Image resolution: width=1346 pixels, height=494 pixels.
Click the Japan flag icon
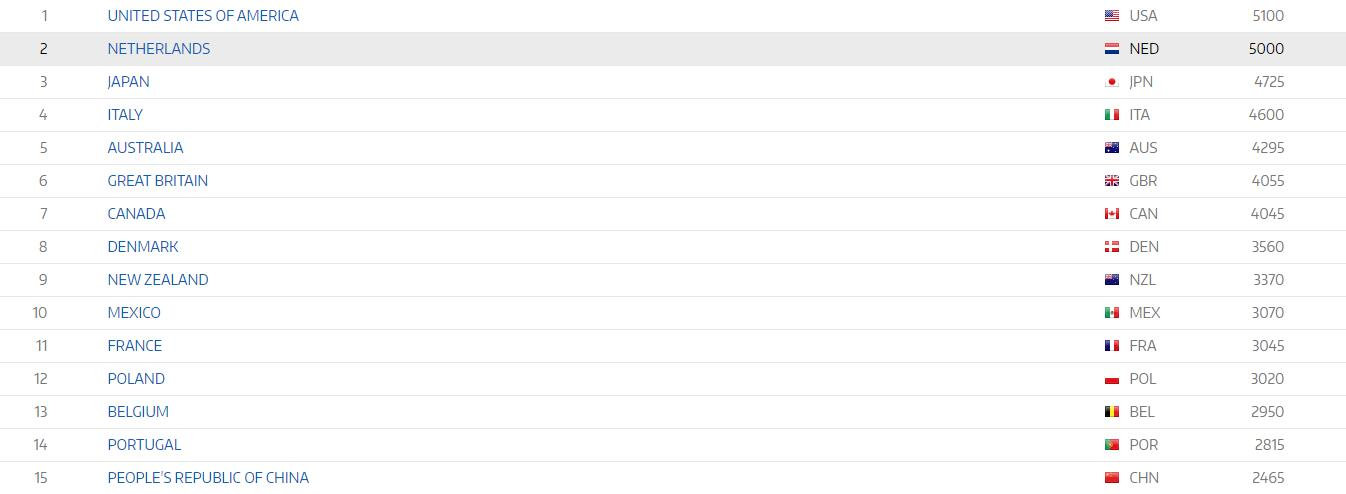[x=1111, y=82]
